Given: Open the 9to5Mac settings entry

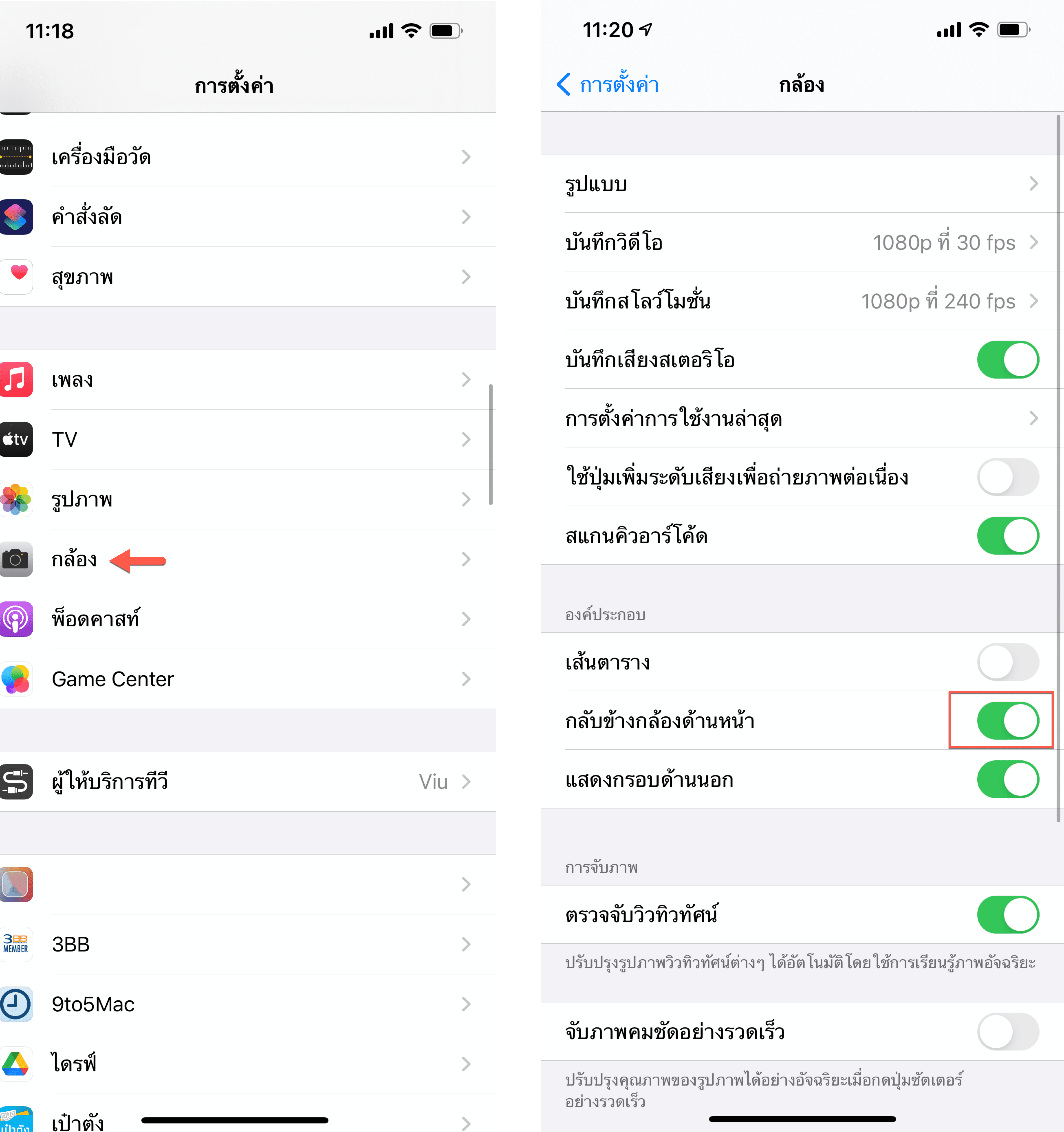Looking at the screenshot, I should click(248, 1004).
